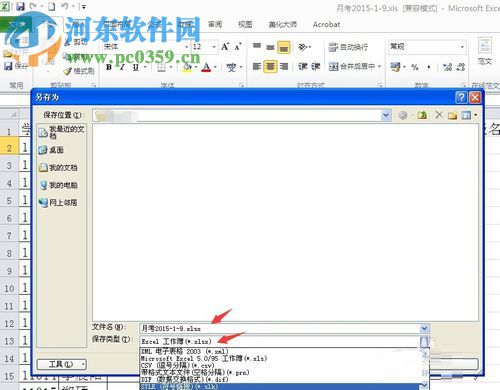Select the highlighted Bottom Align button
The width and height of the screenshot is (500, 390).
click(x=284, y=47)
